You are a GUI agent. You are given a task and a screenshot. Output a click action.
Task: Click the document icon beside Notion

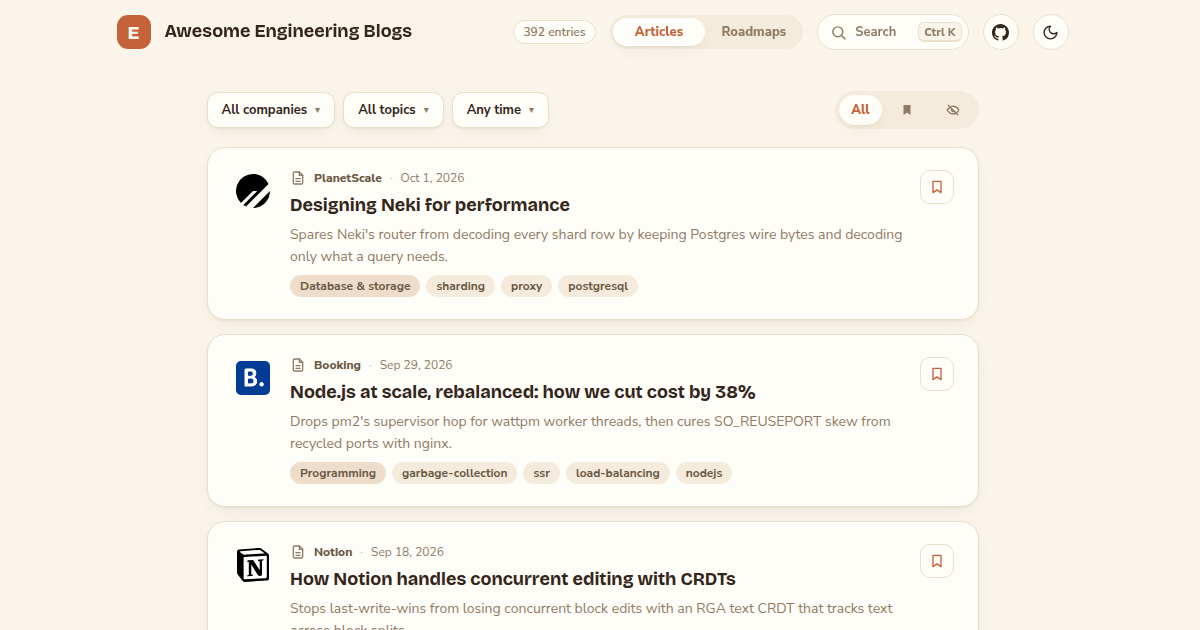[298, 552]
